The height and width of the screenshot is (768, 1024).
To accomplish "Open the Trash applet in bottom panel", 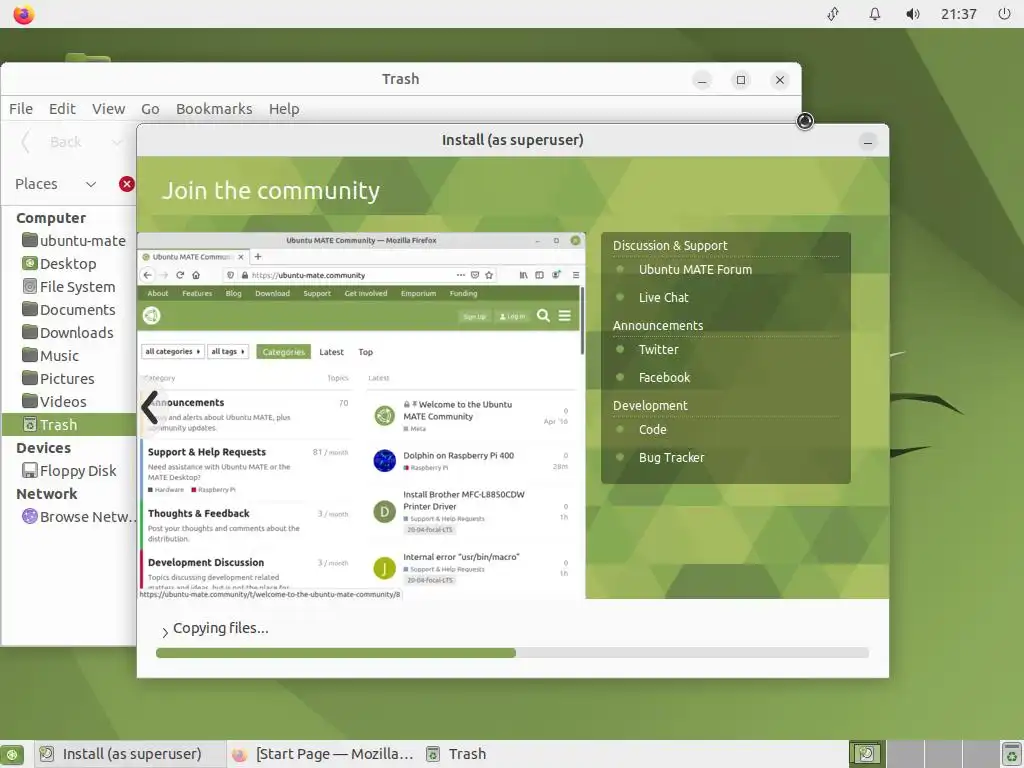I will coord(1011,754).
